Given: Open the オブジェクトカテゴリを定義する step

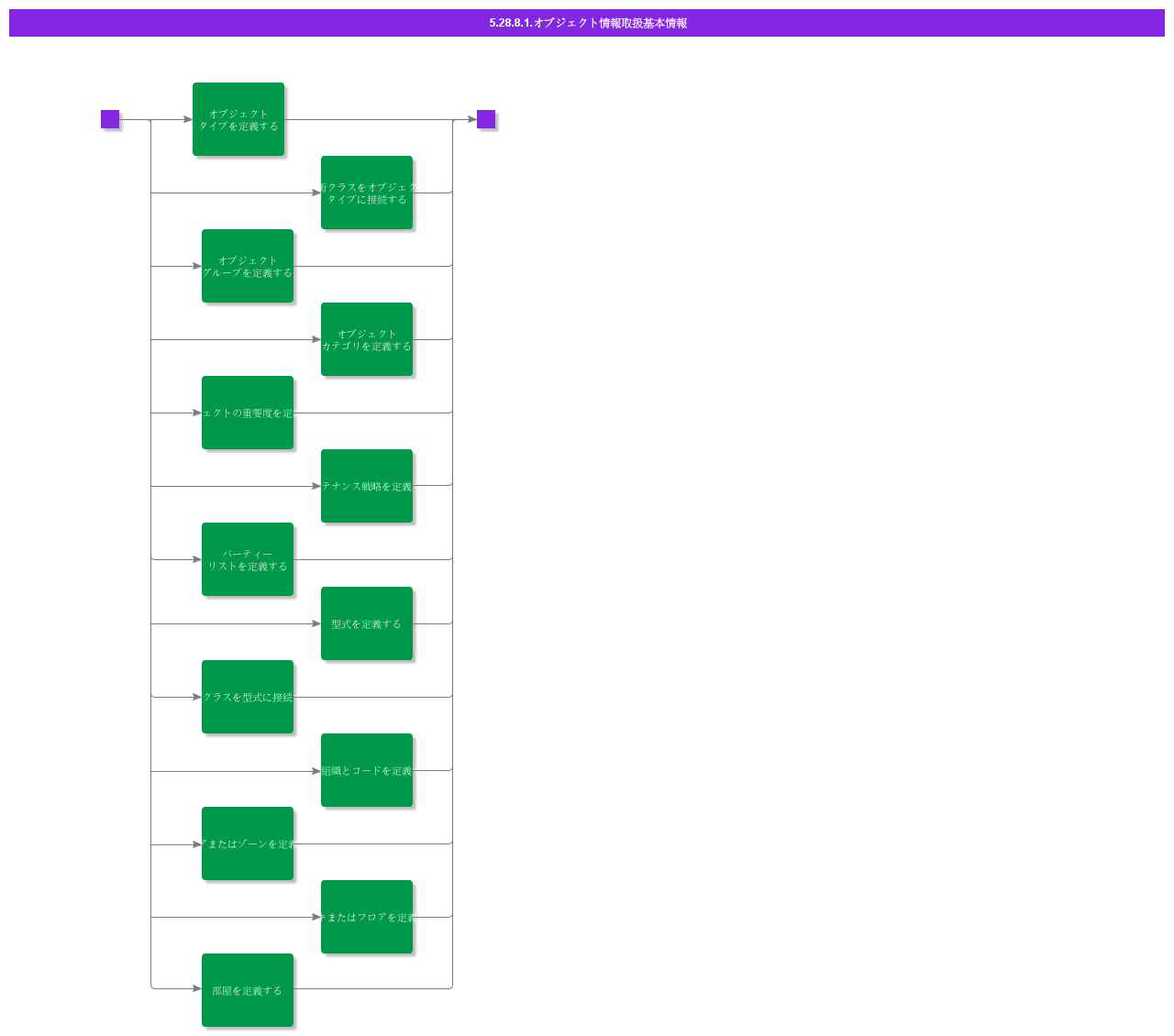Looking at the screenshot, I should [x=367, y=339].
